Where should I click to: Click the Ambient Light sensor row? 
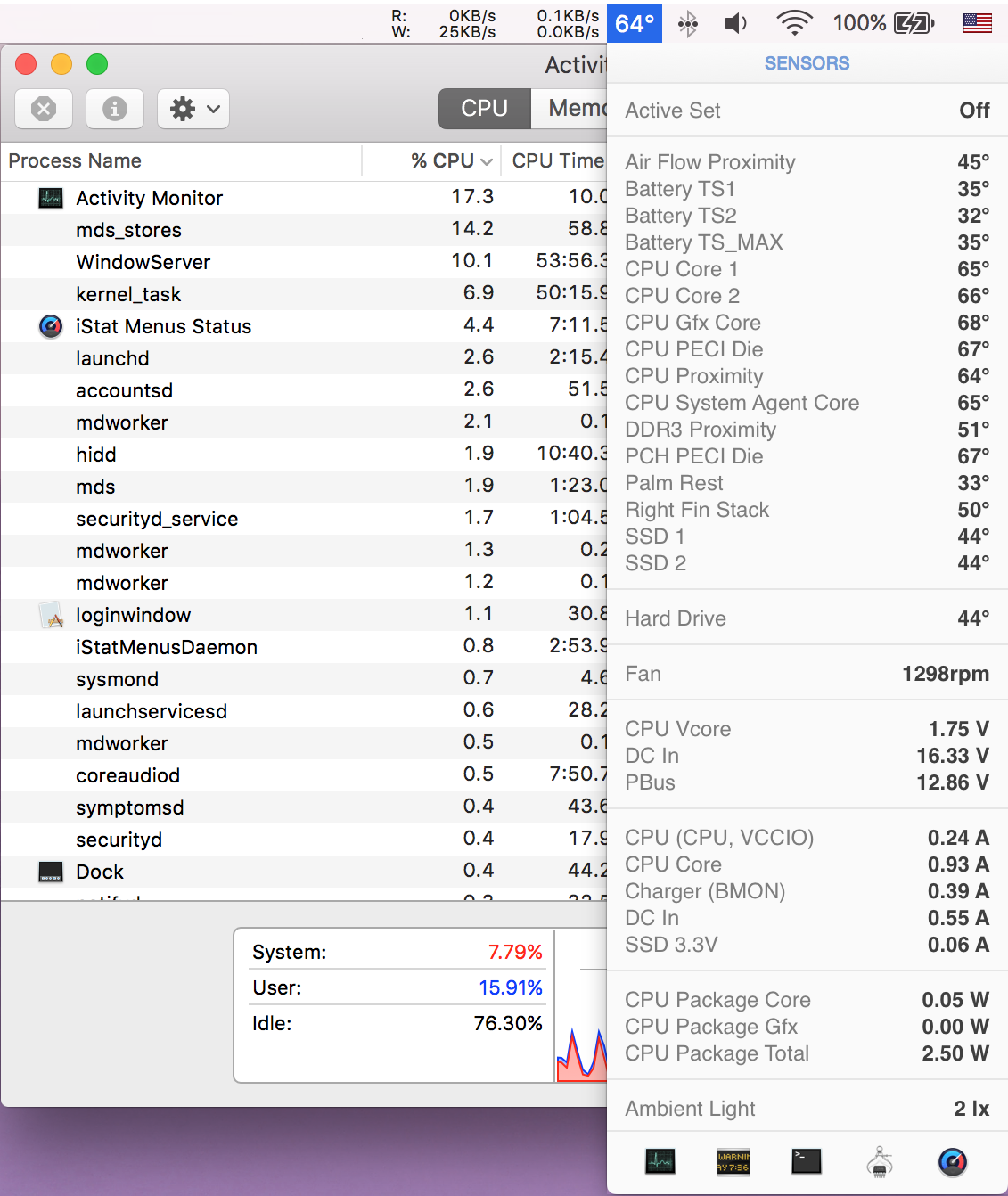pyautogui.click(x=807, y=1109)
